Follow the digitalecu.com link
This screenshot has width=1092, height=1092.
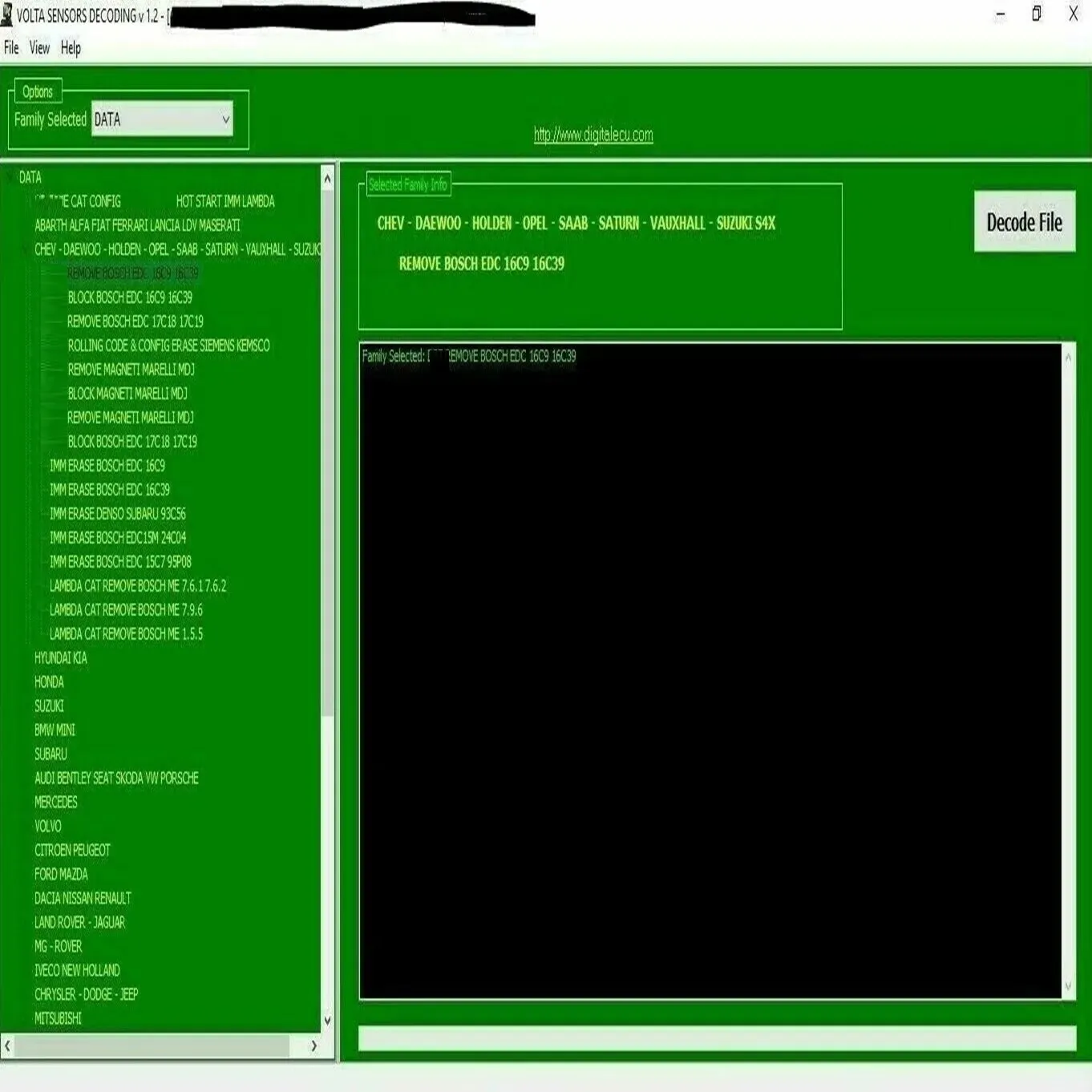[593, 135]
